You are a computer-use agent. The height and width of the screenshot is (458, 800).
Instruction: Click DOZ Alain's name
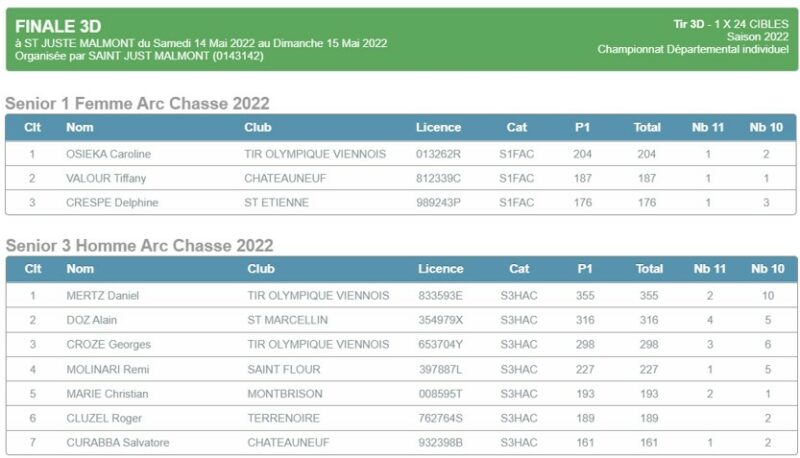93,320
